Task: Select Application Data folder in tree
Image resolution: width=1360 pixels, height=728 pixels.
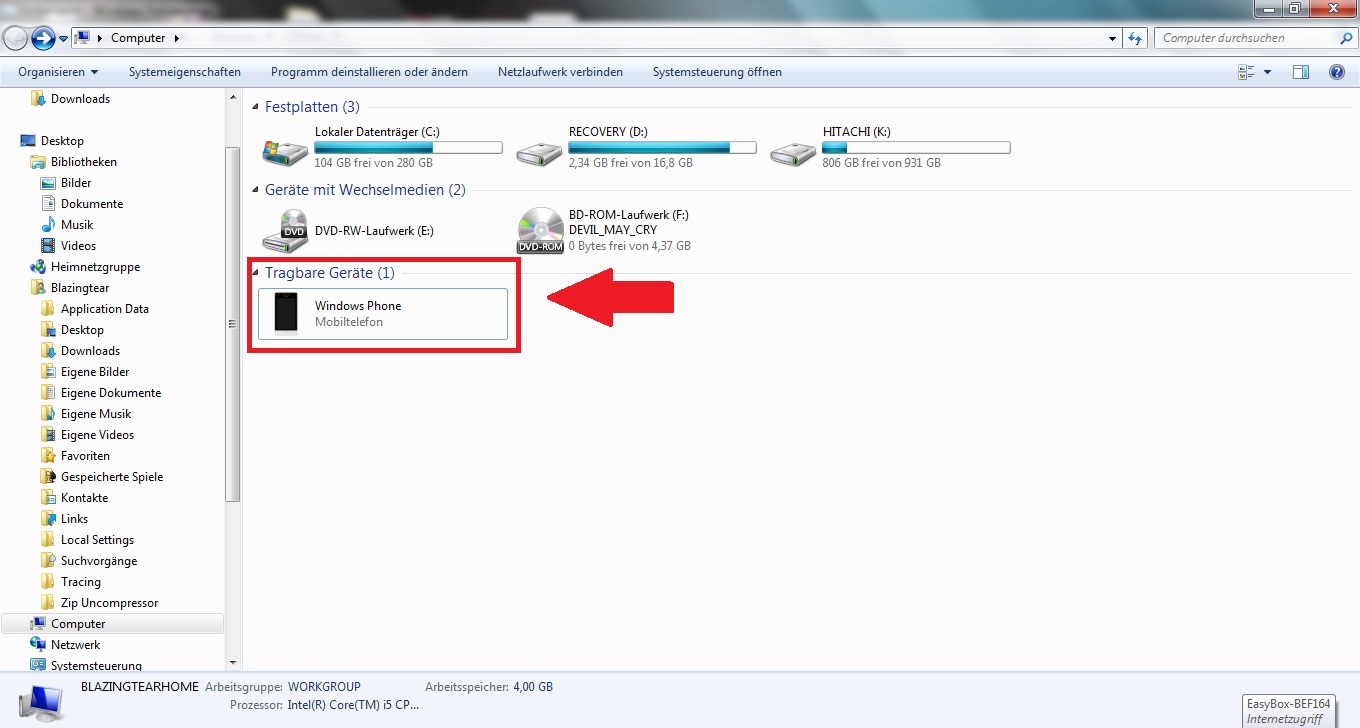Action: 105,309
